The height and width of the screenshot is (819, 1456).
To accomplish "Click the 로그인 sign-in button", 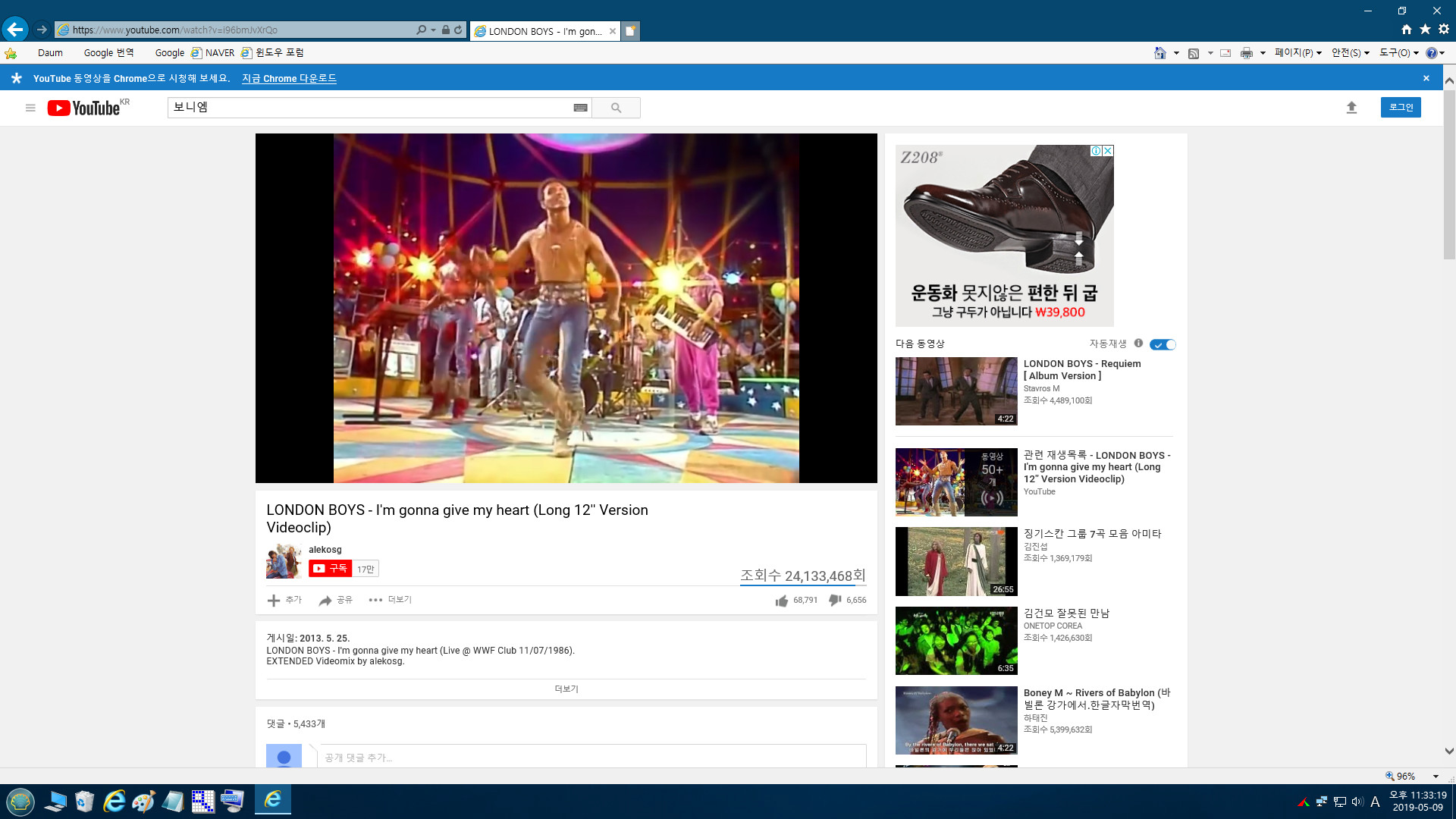I will pos(1401,107).
